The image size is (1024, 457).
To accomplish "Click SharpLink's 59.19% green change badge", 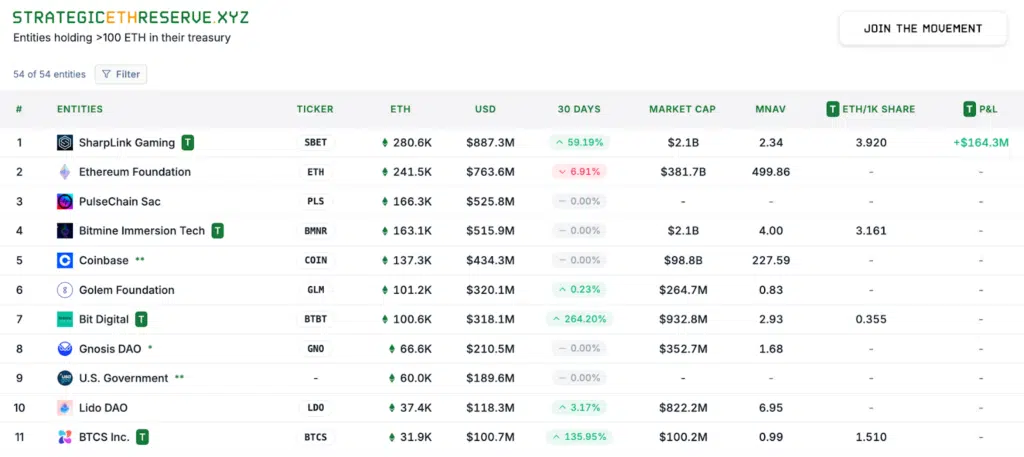I will (x=579, y=143).
